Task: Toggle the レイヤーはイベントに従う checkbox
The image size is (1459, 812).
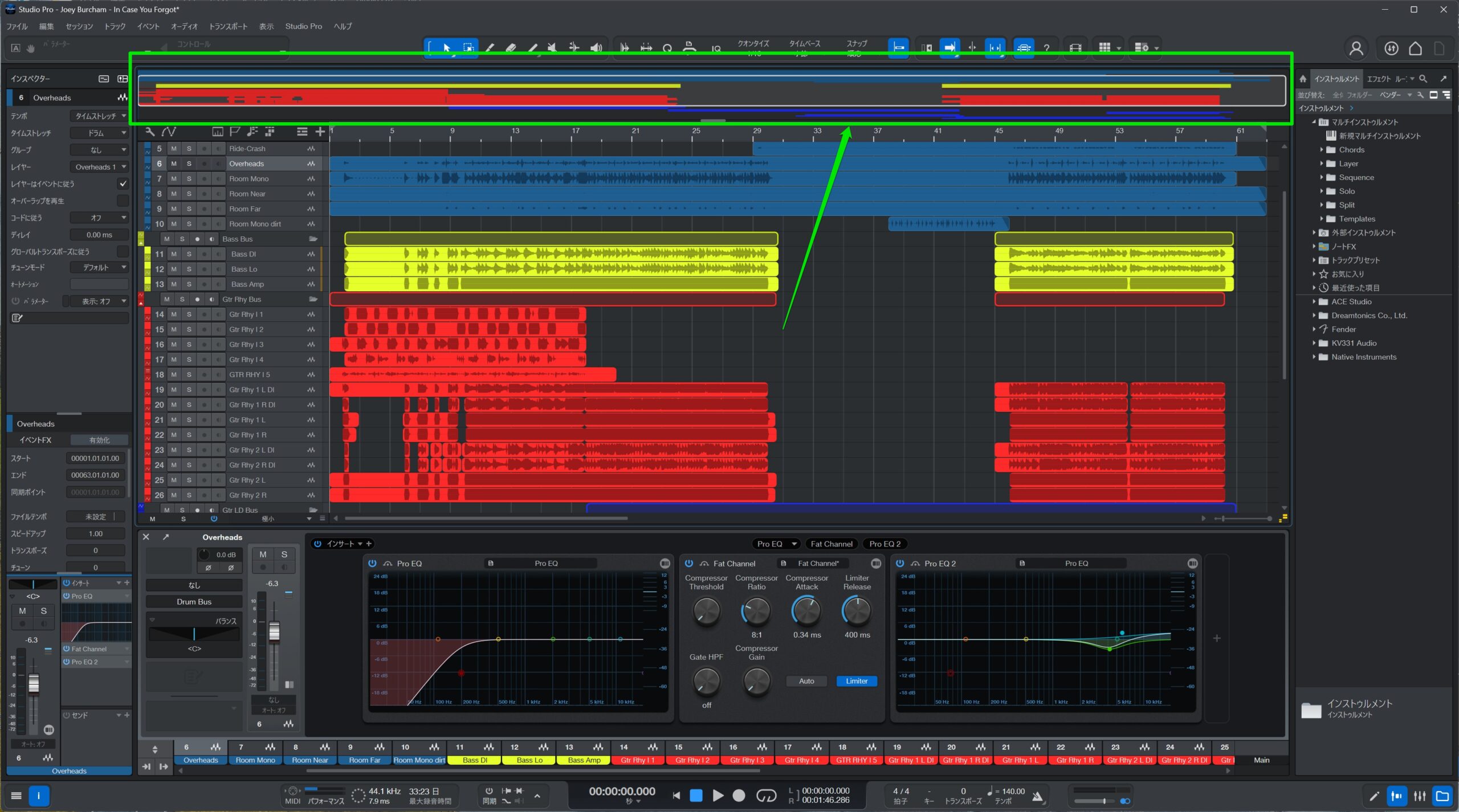Action: coord(123,183)
